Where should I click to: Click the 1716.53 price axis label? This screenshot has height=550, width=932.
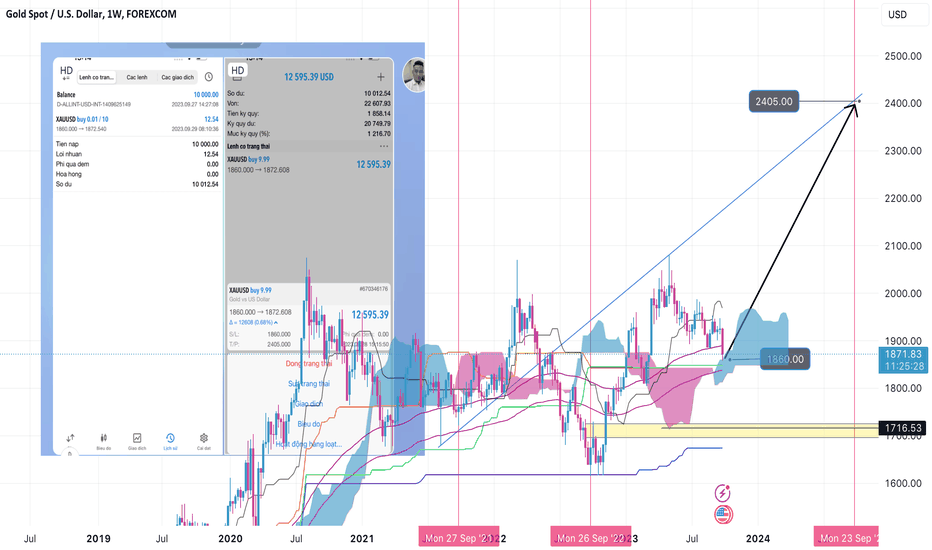pyautogui.click(x=903, y=428)
